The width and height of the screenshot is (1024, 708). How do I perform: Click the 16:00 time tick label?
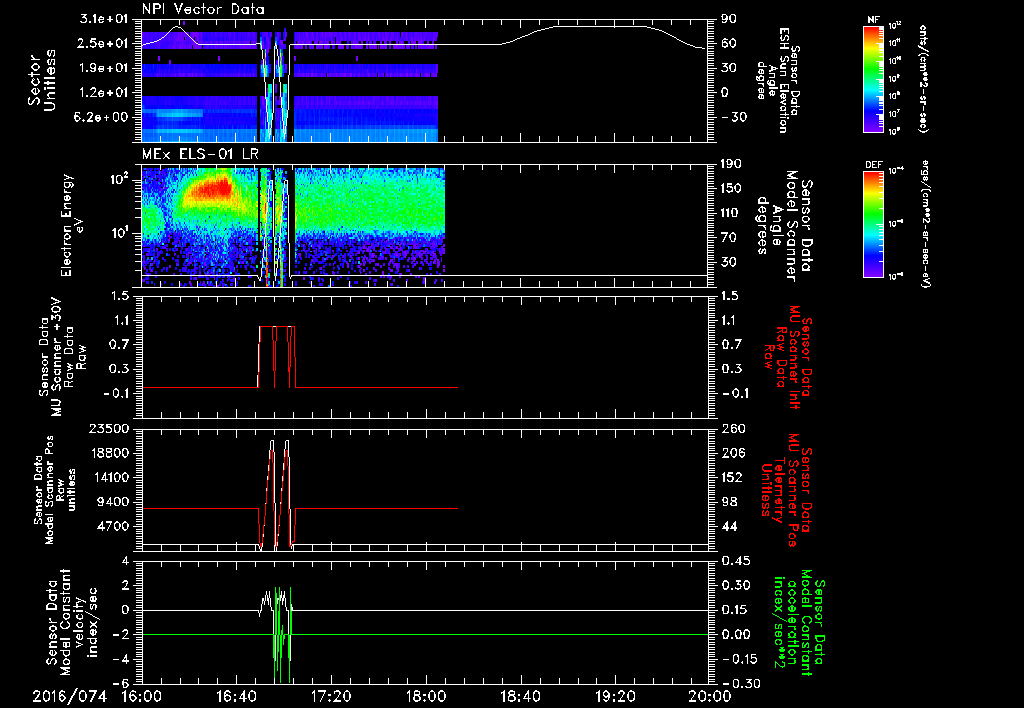142,696
